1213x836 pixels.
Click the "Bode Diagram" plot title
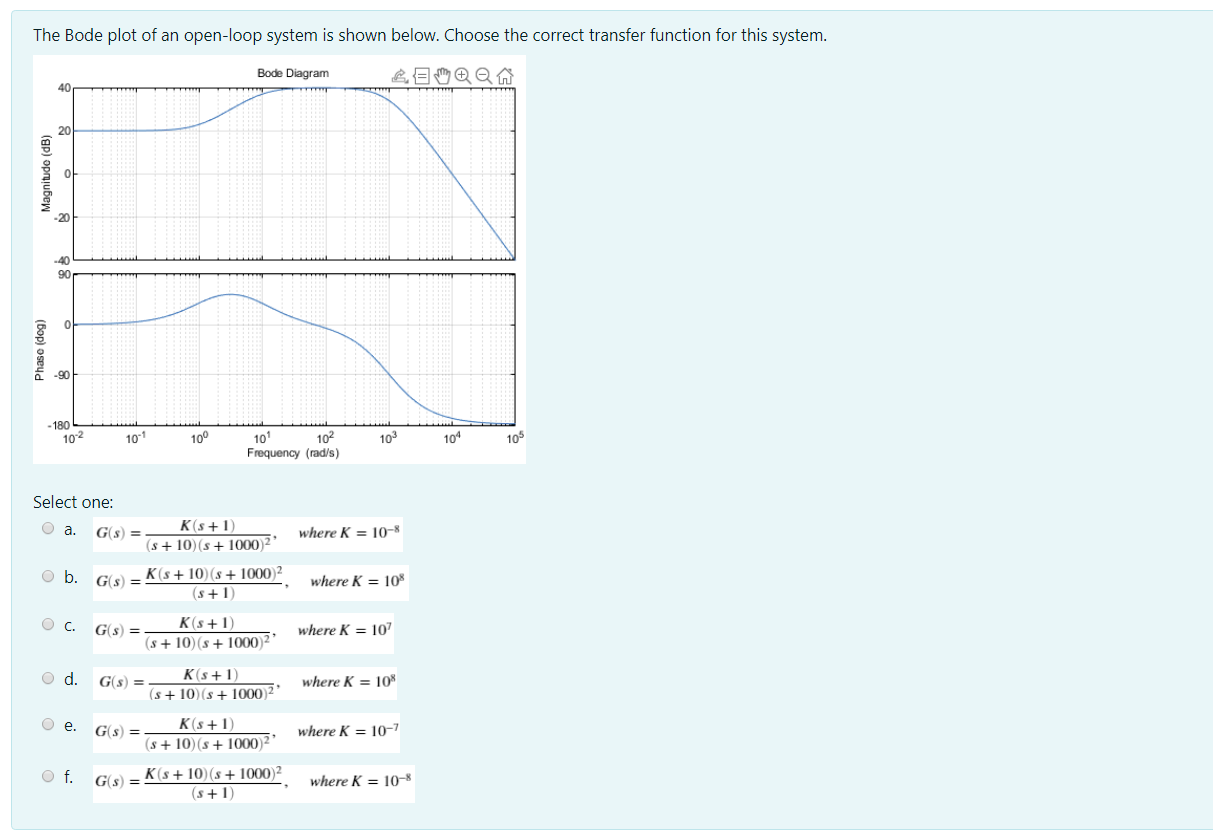pos(292,73)
